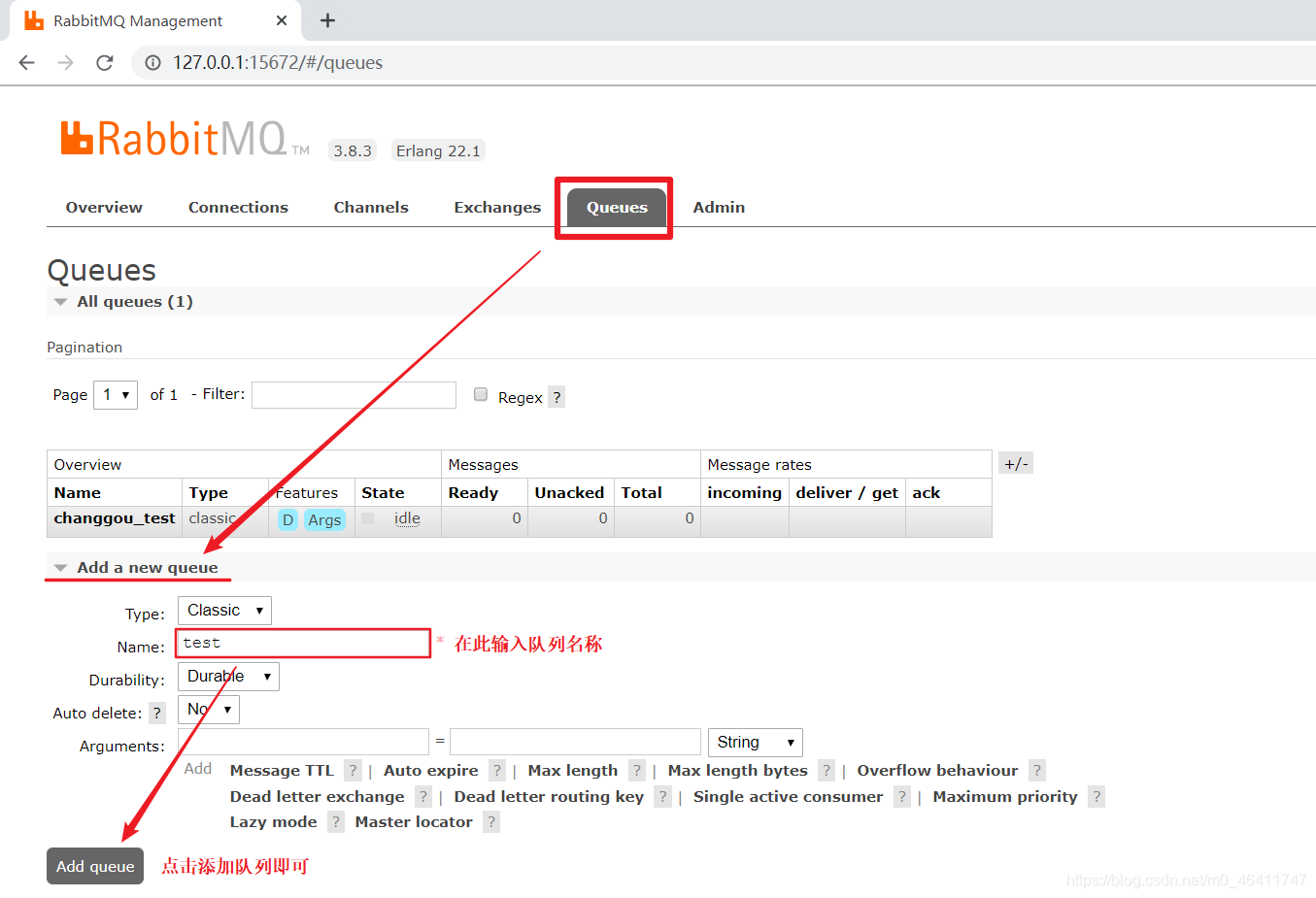The image size is (1316, 898).
Task: Open the Dead letter routing key help icon
Action: (662, 796)
